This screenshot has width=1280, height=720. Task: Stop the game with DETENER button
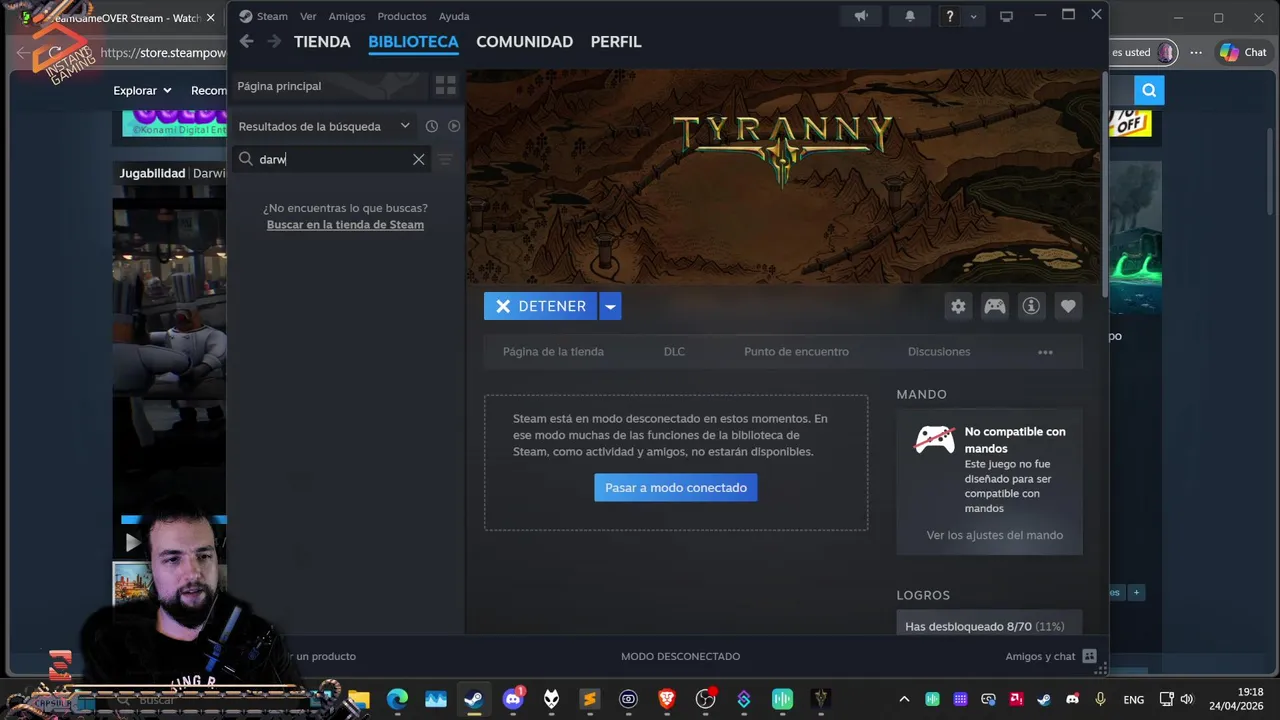(x=541, y=306)
